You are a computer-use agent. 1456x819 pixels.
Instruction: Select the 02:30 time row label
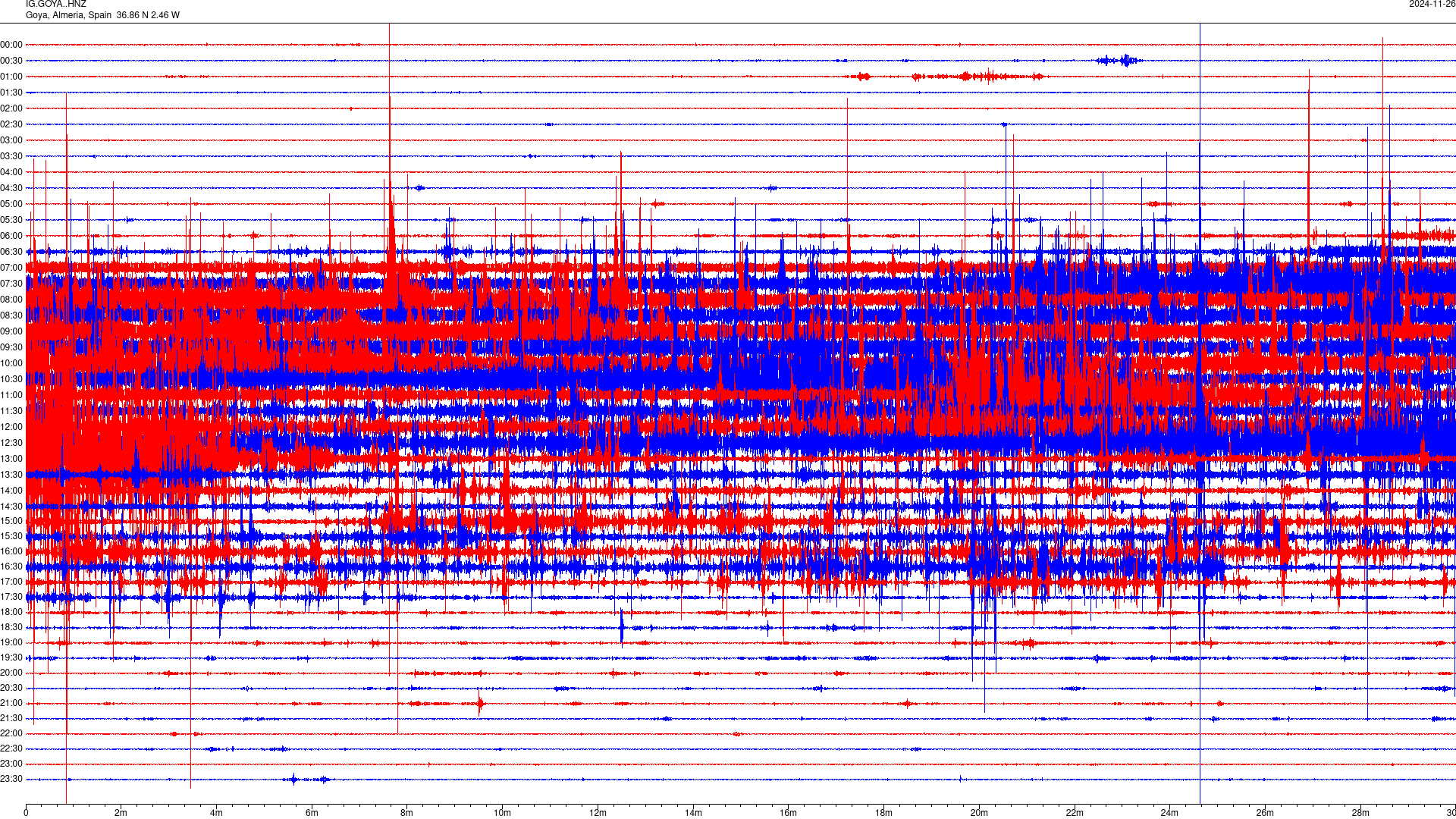coord(11,124)
